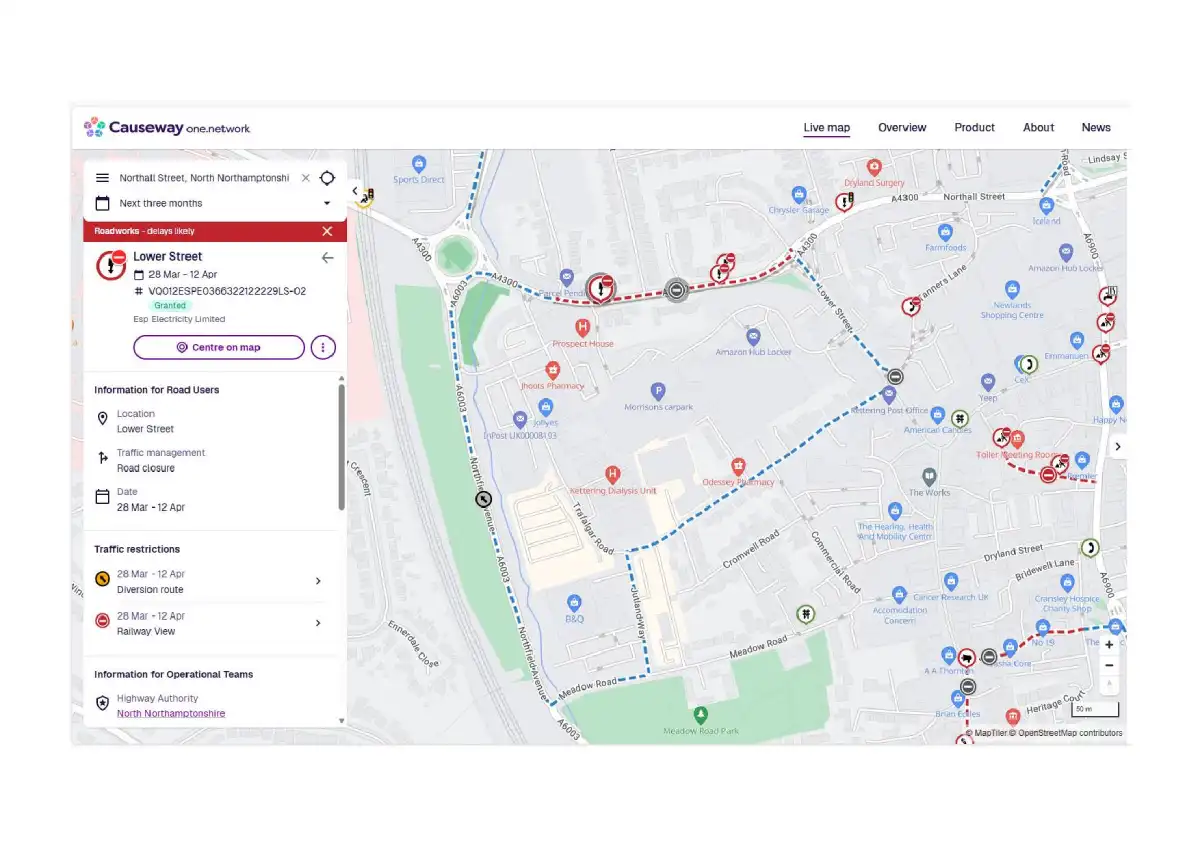This screenshot has height=848, width=1200.
Task: Switch to the Overview tab
Action: pos(902,127)
